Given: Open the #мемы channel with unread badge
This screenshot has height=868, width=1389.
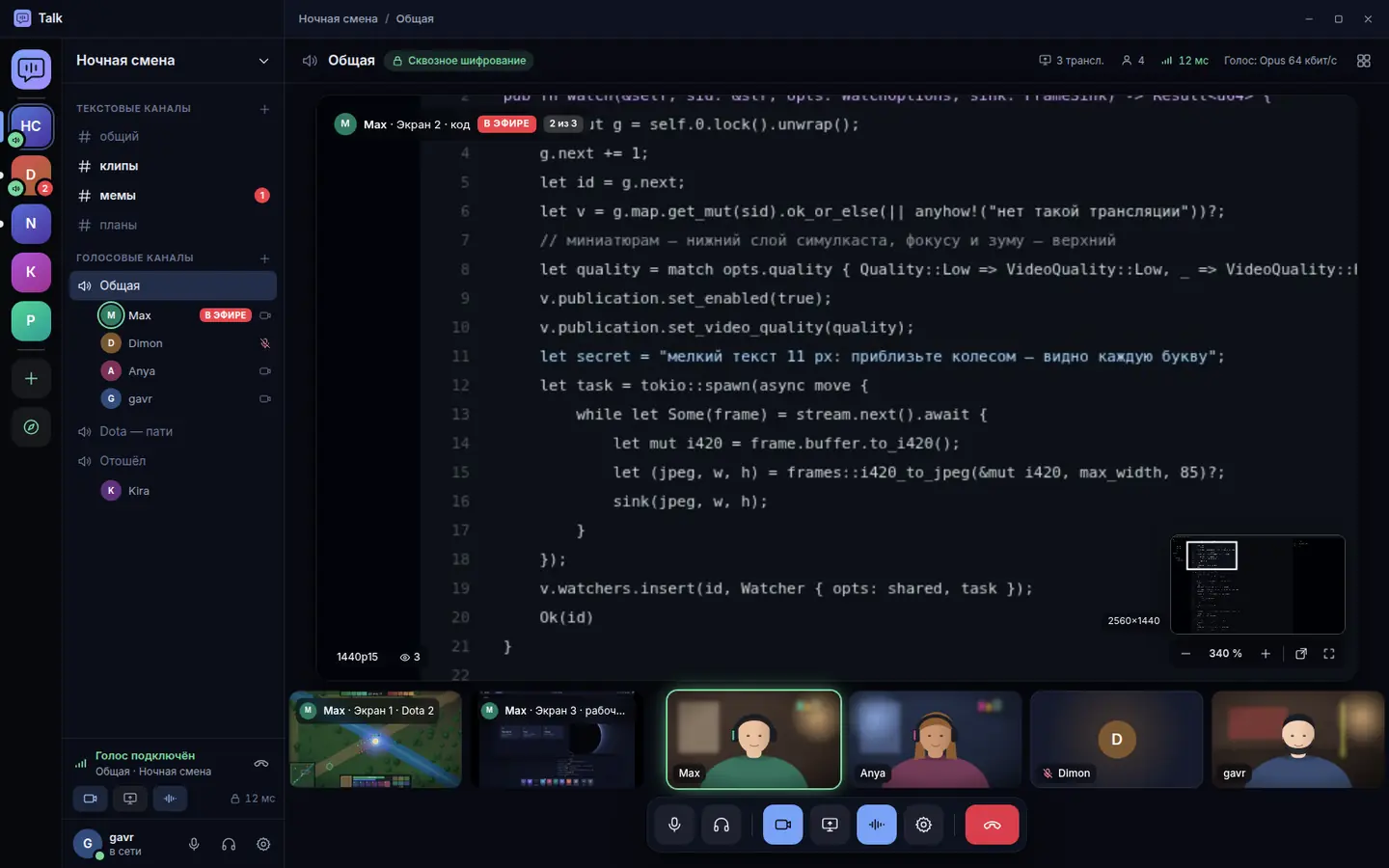Looking at the screenshot, I should pyautogui.click(x=173, y=196).
